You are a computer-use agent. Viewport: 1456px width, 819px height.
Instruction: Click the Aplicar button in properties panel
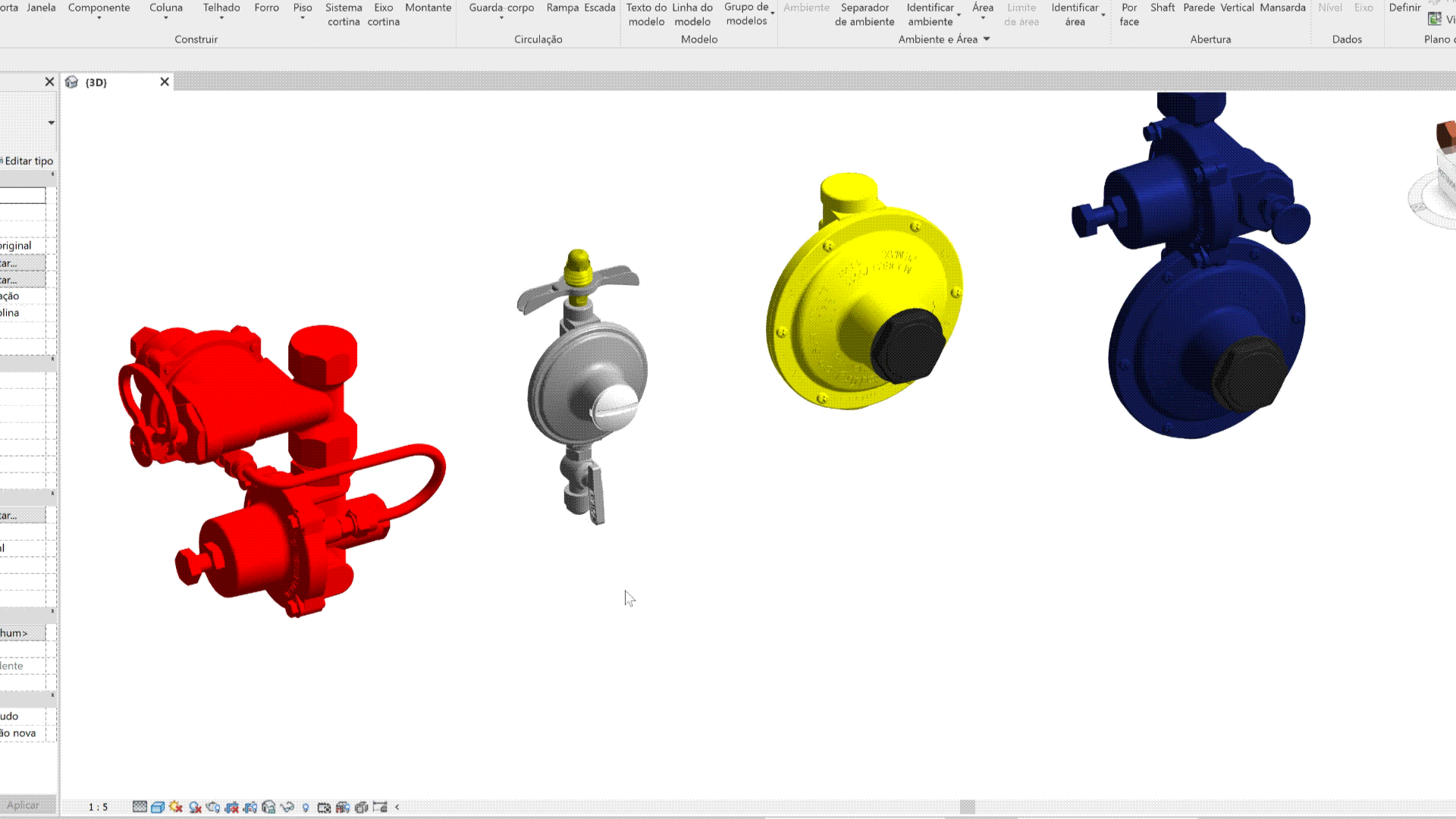[x=23, y=805]
